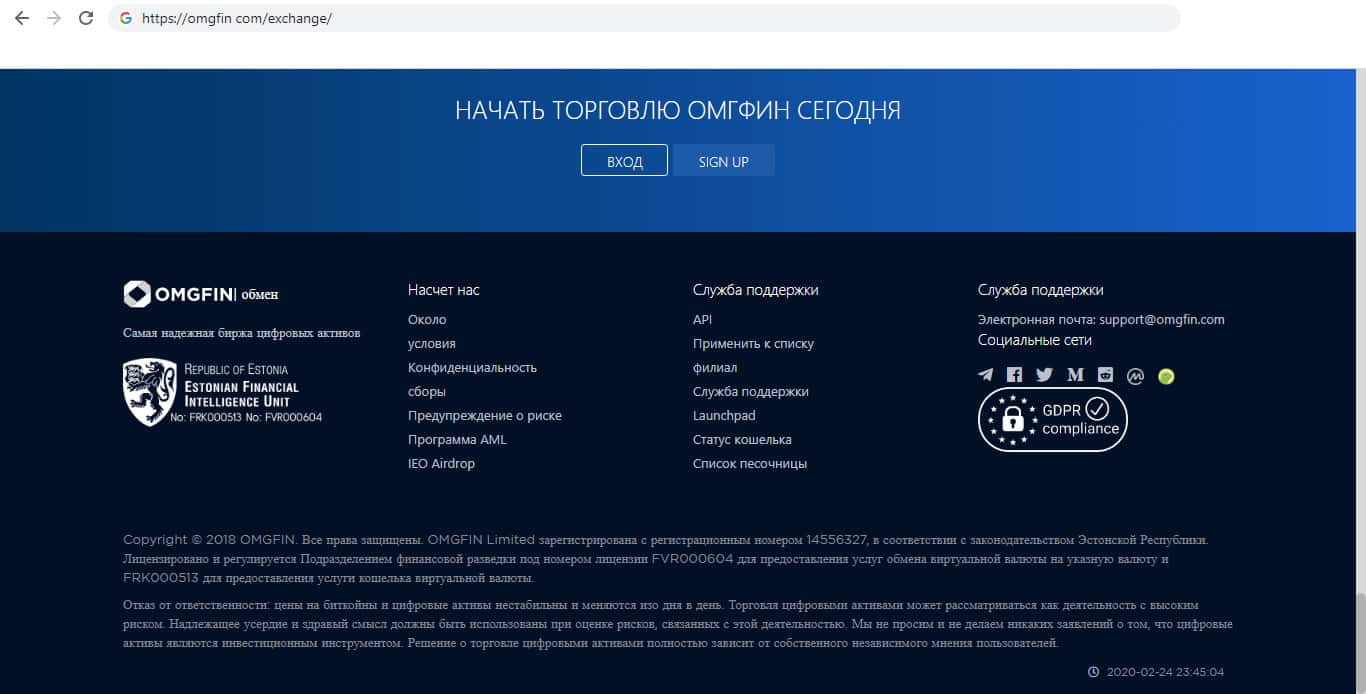Click the GDPR compliance badge
Screen dimensions: 1366x694
coord(1052,420)
